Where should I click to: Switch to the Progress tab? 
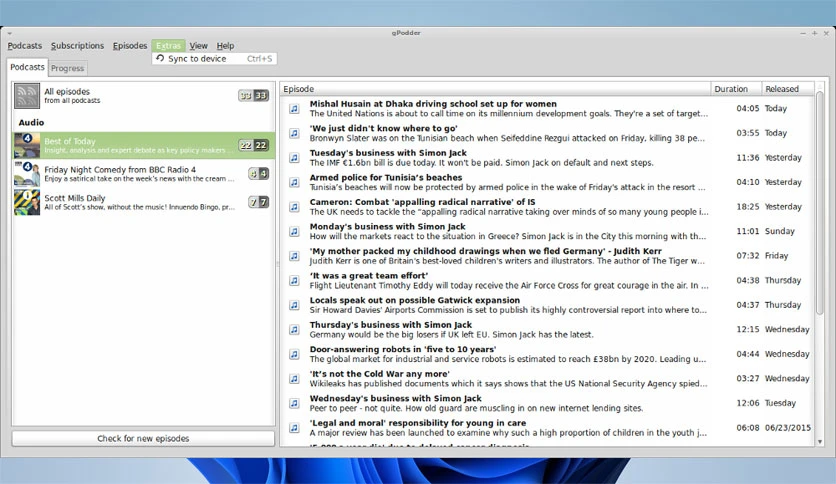[x=67, y=68]
